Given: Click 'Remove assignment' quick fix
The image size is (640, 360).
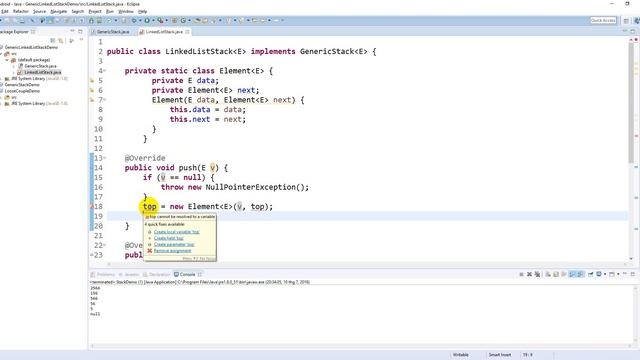Looking at the screenshot, I should [x=172, y=251].
